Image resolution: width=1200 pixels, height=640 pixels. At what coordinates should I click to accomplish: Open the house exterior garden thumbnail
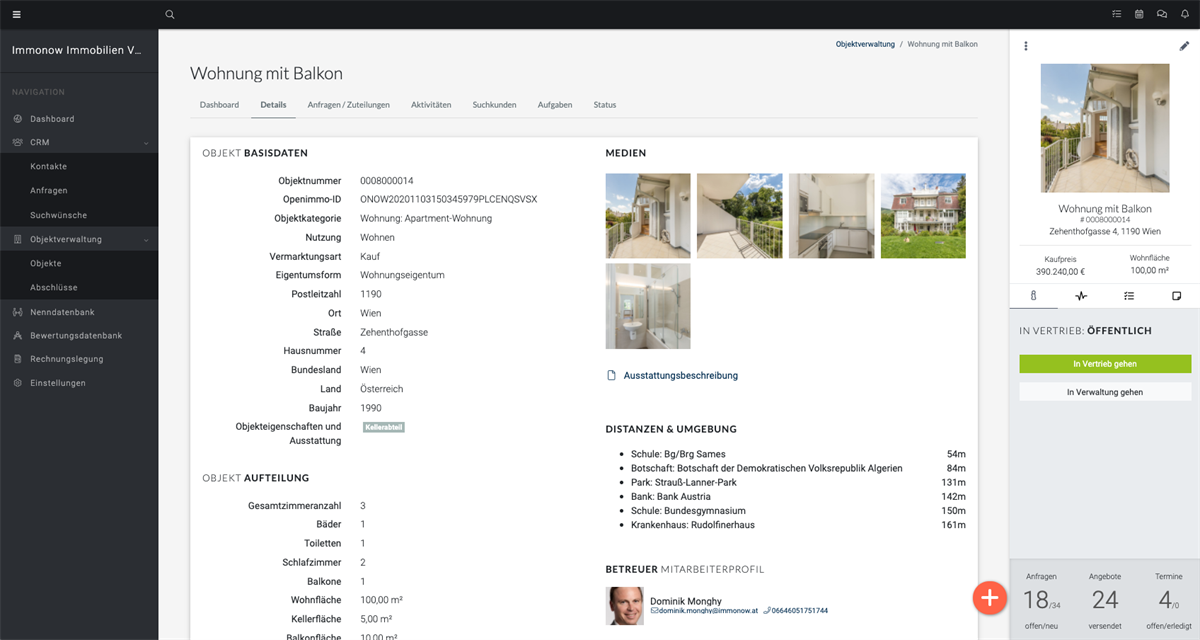923,216
